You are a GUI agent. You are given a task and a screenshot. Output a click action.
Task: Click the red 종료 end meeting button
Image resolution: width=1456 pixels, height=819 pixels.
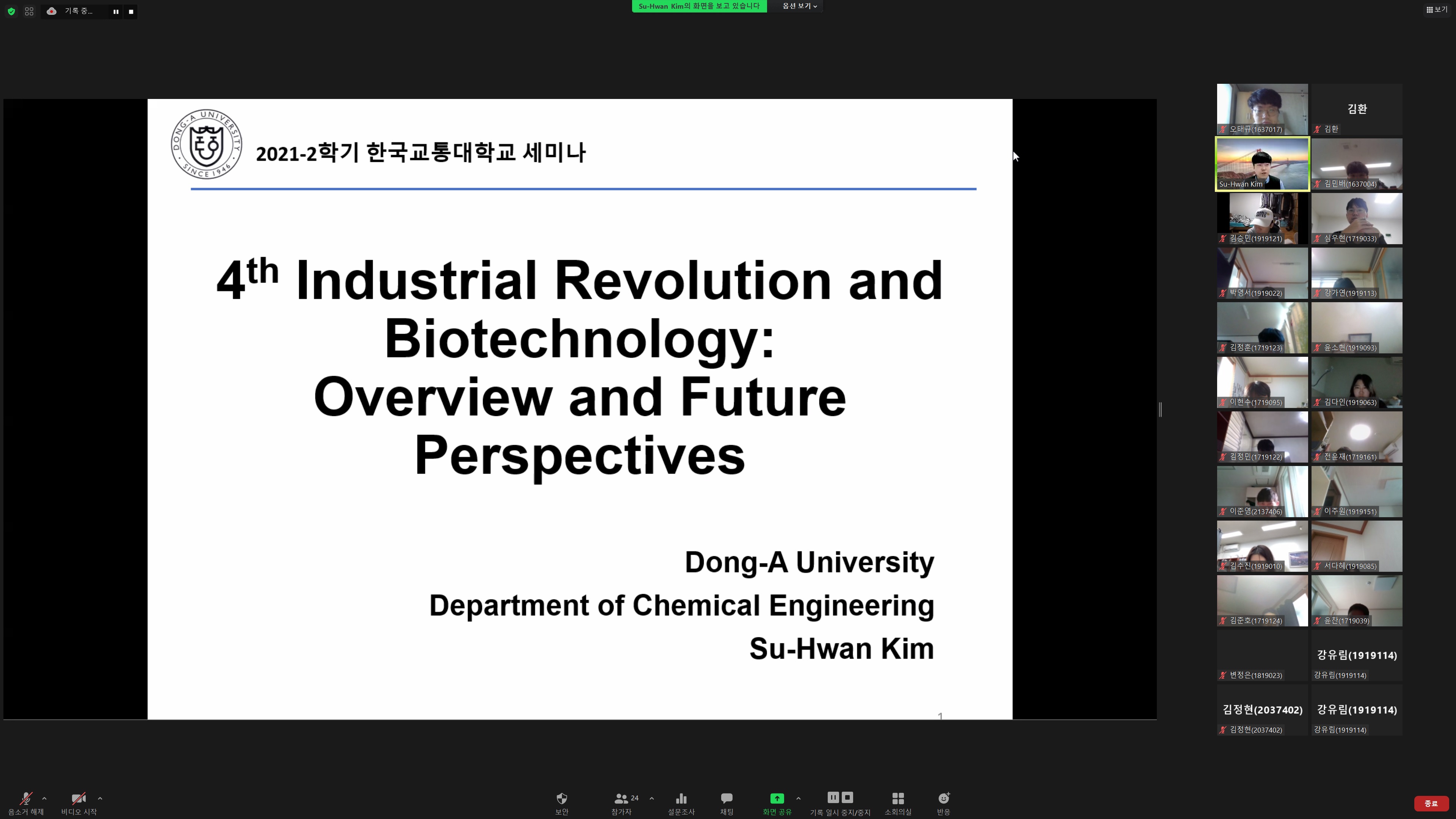(x=1431, y=803)
